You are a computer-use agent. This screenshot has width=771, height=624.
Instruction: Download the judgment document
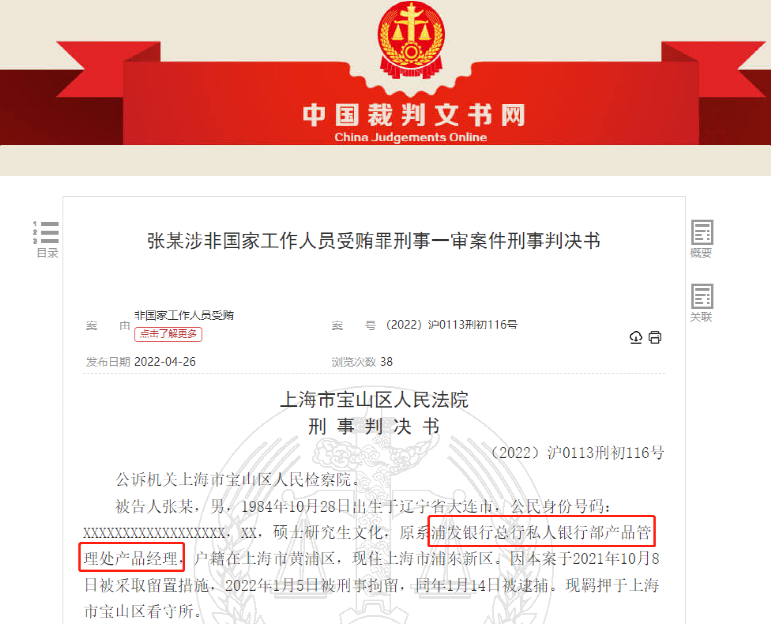636,337
